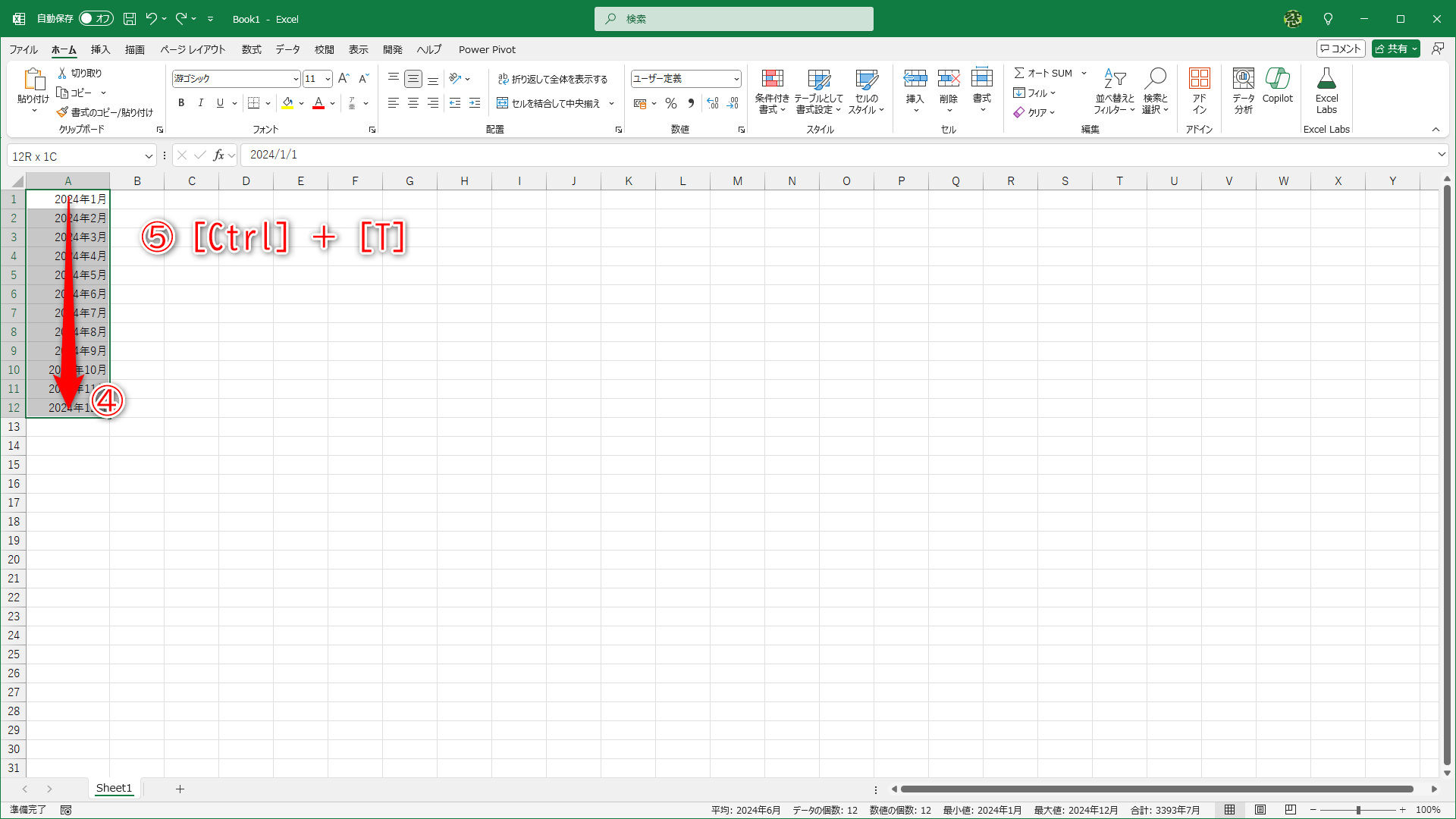Image resolution: width=1456 pixels, height=819 pixels.
Task: Click the Excel Labs flask icon
Action: pyautogui.click(x=1326, y=80)
